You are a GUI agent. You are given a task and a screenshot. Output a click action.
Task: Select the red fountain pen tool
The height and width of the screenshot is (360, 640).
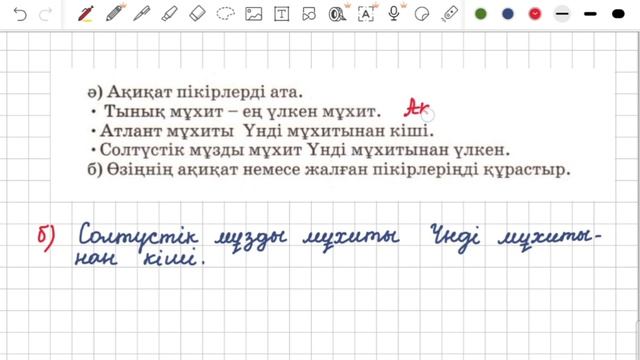[x=86, y=14]
